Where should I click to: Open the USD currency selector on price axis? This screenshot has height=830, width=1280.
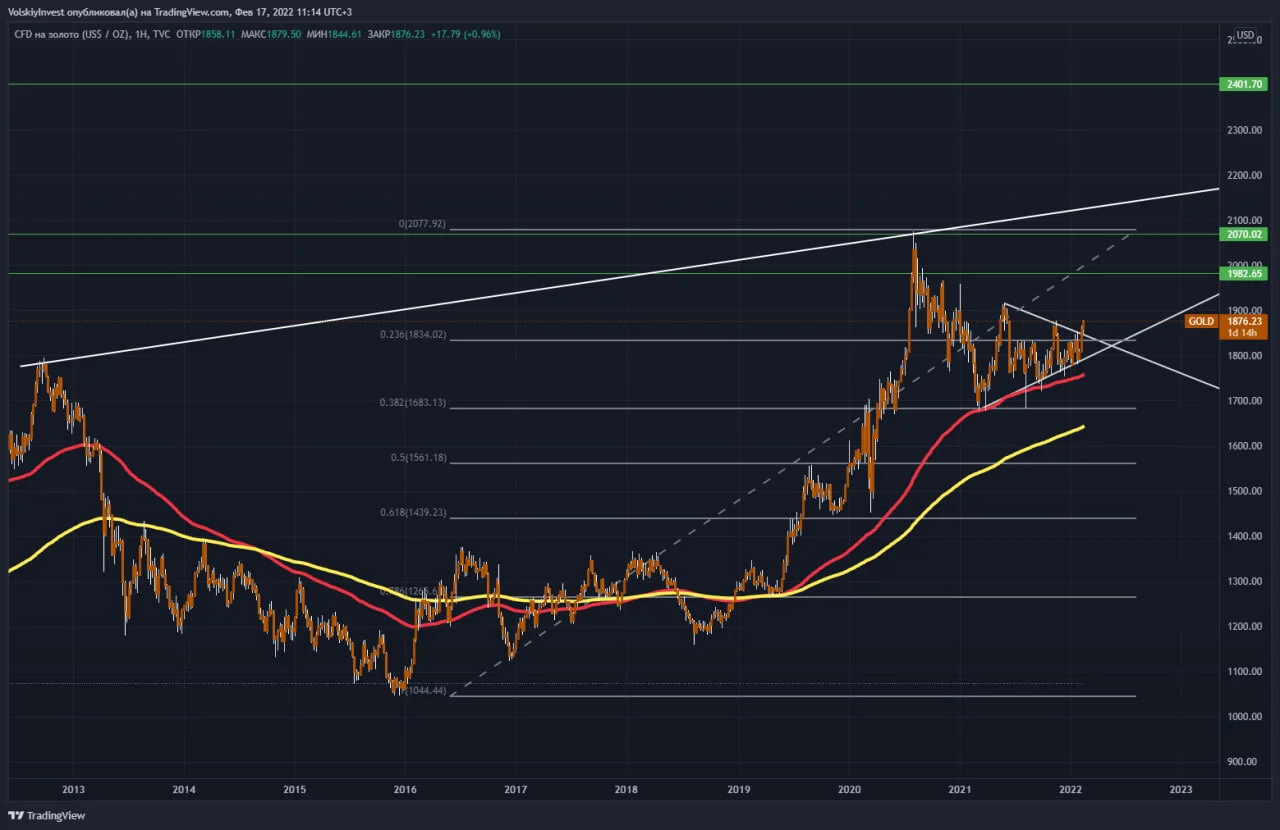pos(1245,36)
